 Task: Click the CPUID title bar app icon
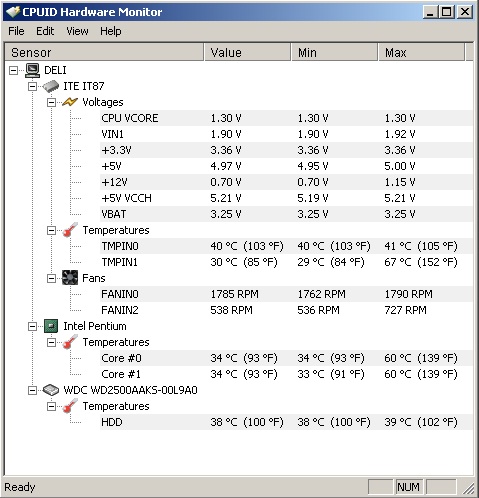(13, 12)
